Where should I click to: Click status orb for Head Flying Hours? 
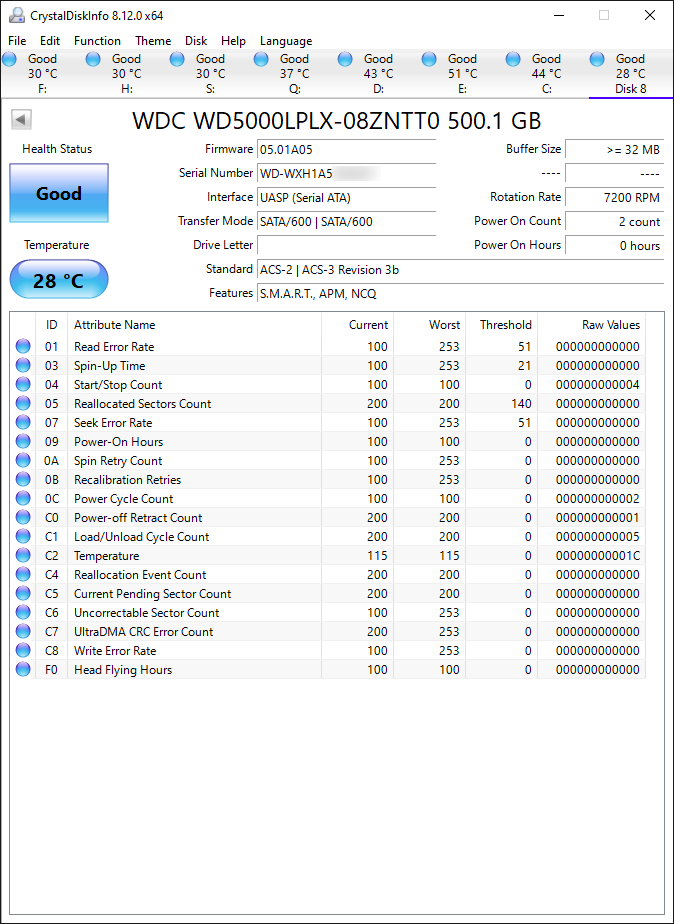pyautogui.click(x=23, y=670)
